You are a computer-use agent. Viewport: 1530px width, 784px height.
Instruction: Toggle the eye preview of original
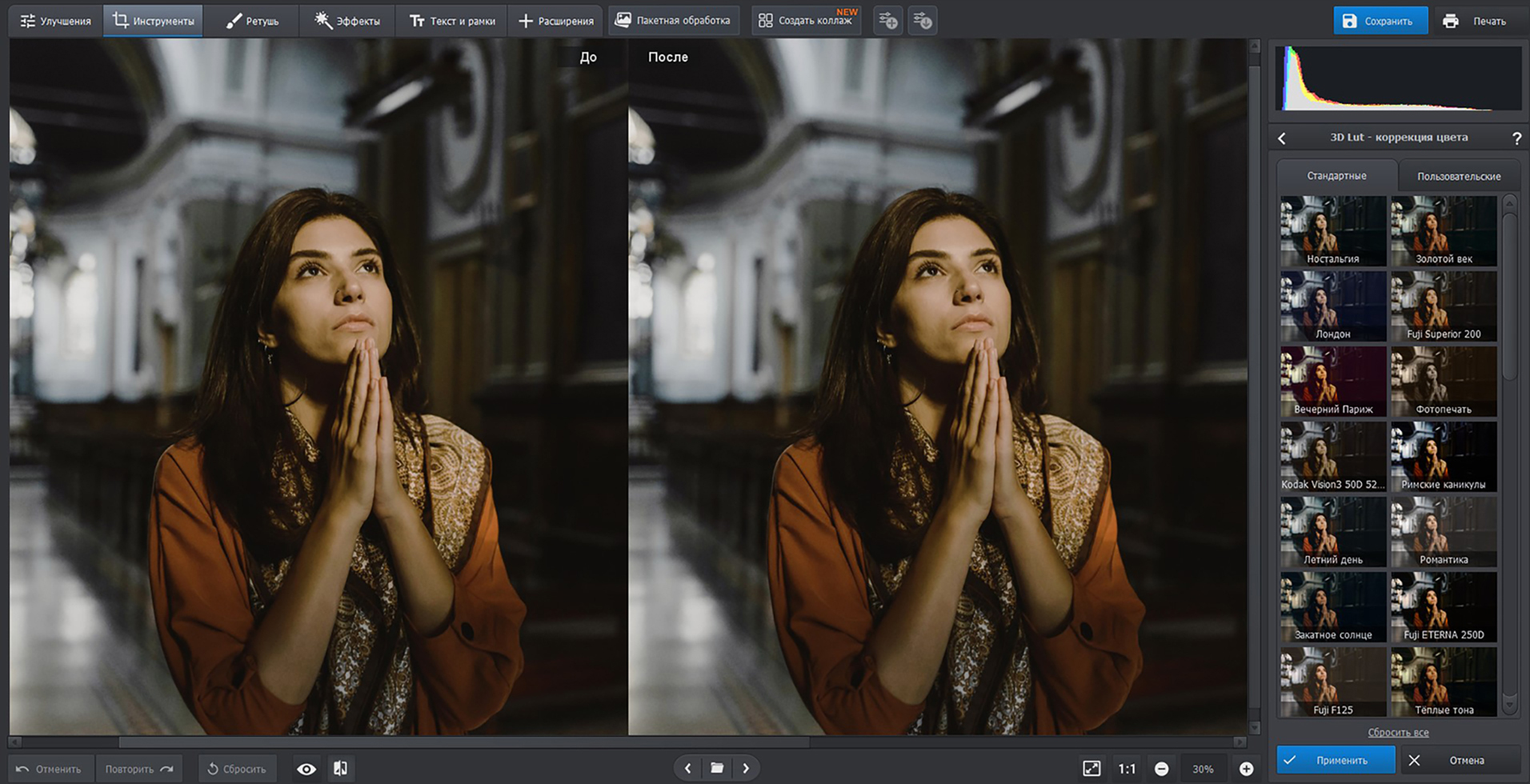click(306, 769)
